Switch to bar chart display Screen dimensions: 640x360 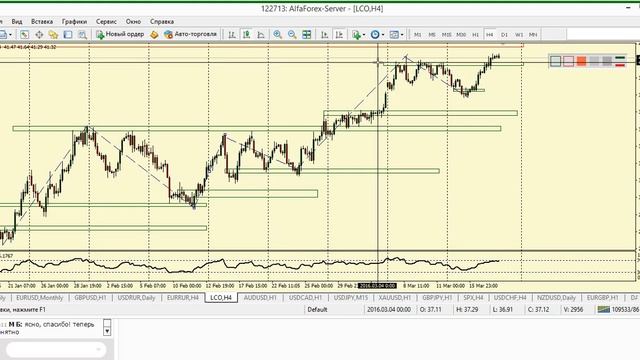click(x=232, y=35)
